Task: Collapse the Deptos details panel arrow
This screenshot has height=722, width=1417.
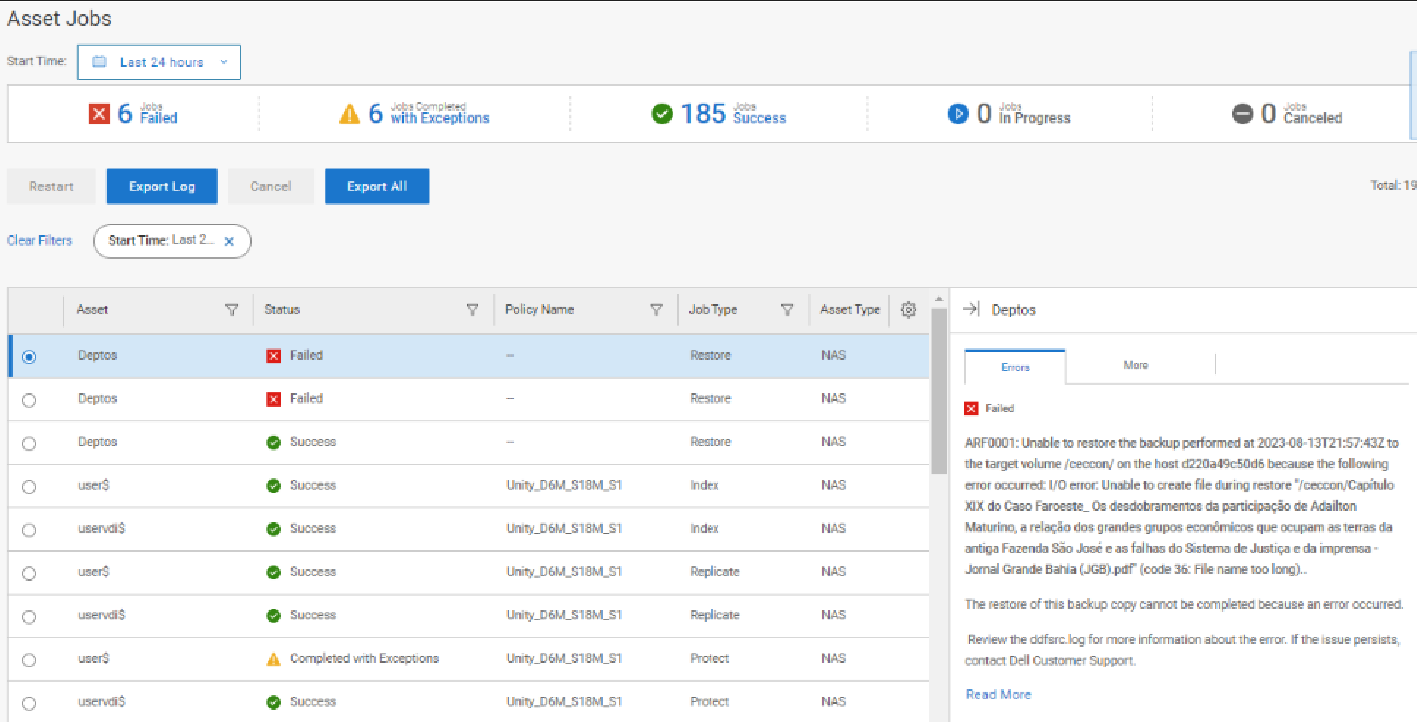Action: [x=970, y=310]
